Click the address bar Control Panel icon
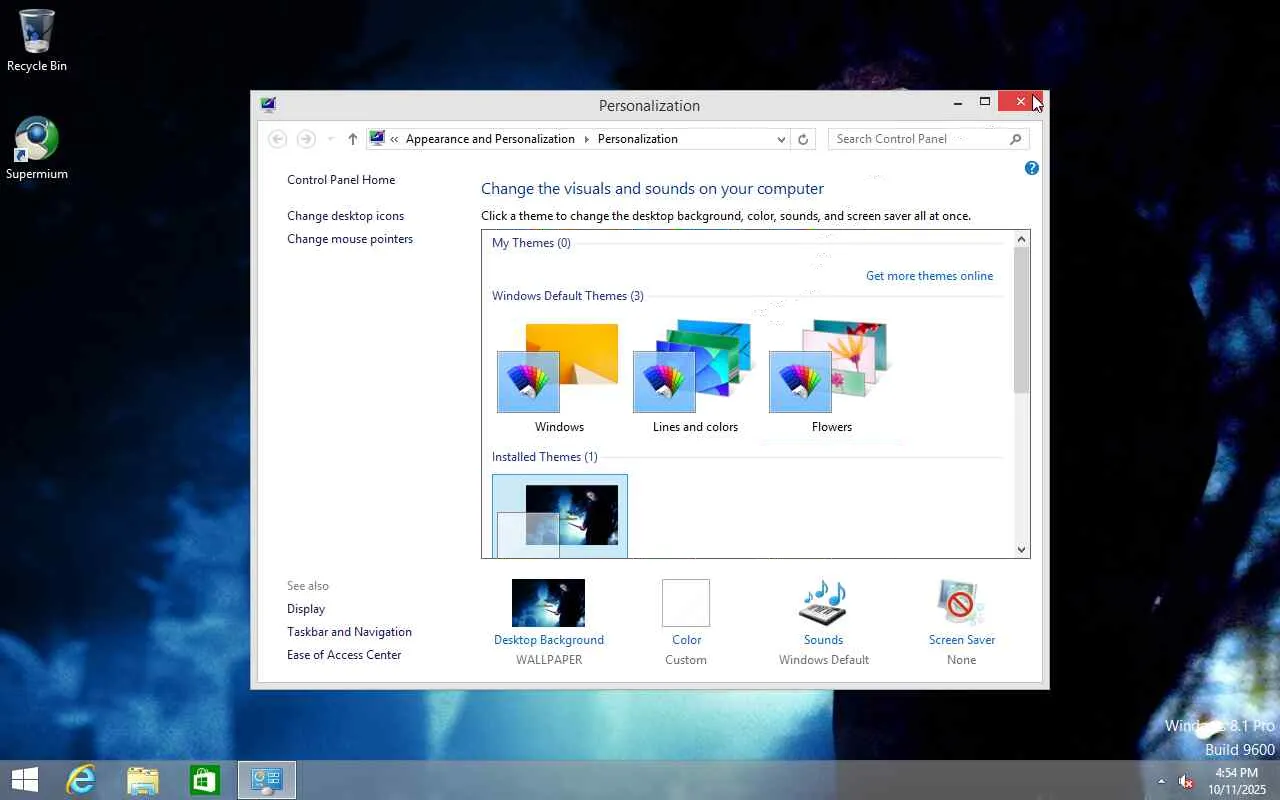The width and height of the screenshot is (1280, 800). point(377,139)
